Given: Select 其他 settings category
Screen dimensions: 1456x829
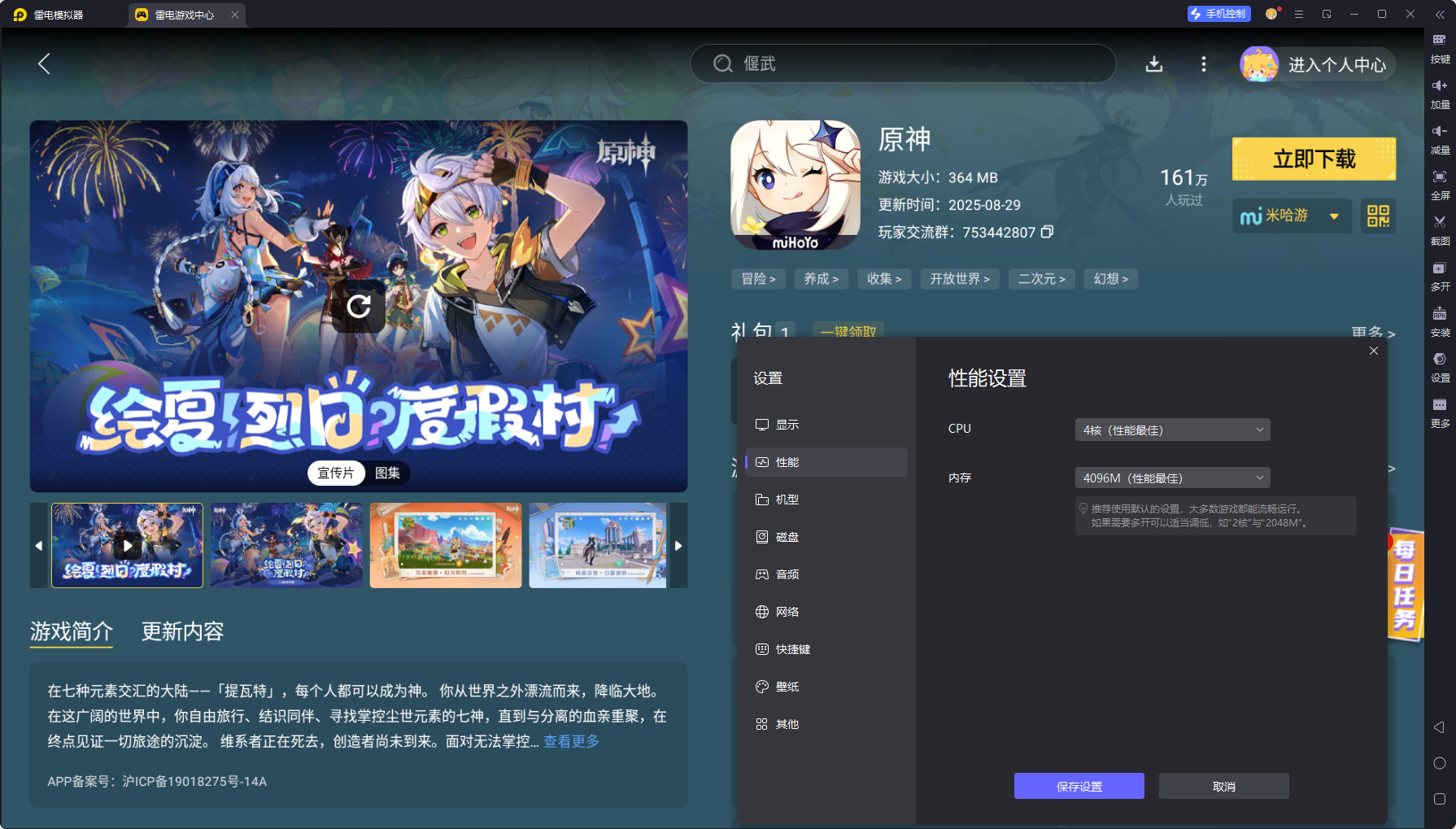Looking at the screenshot, I should pos(826,724).
